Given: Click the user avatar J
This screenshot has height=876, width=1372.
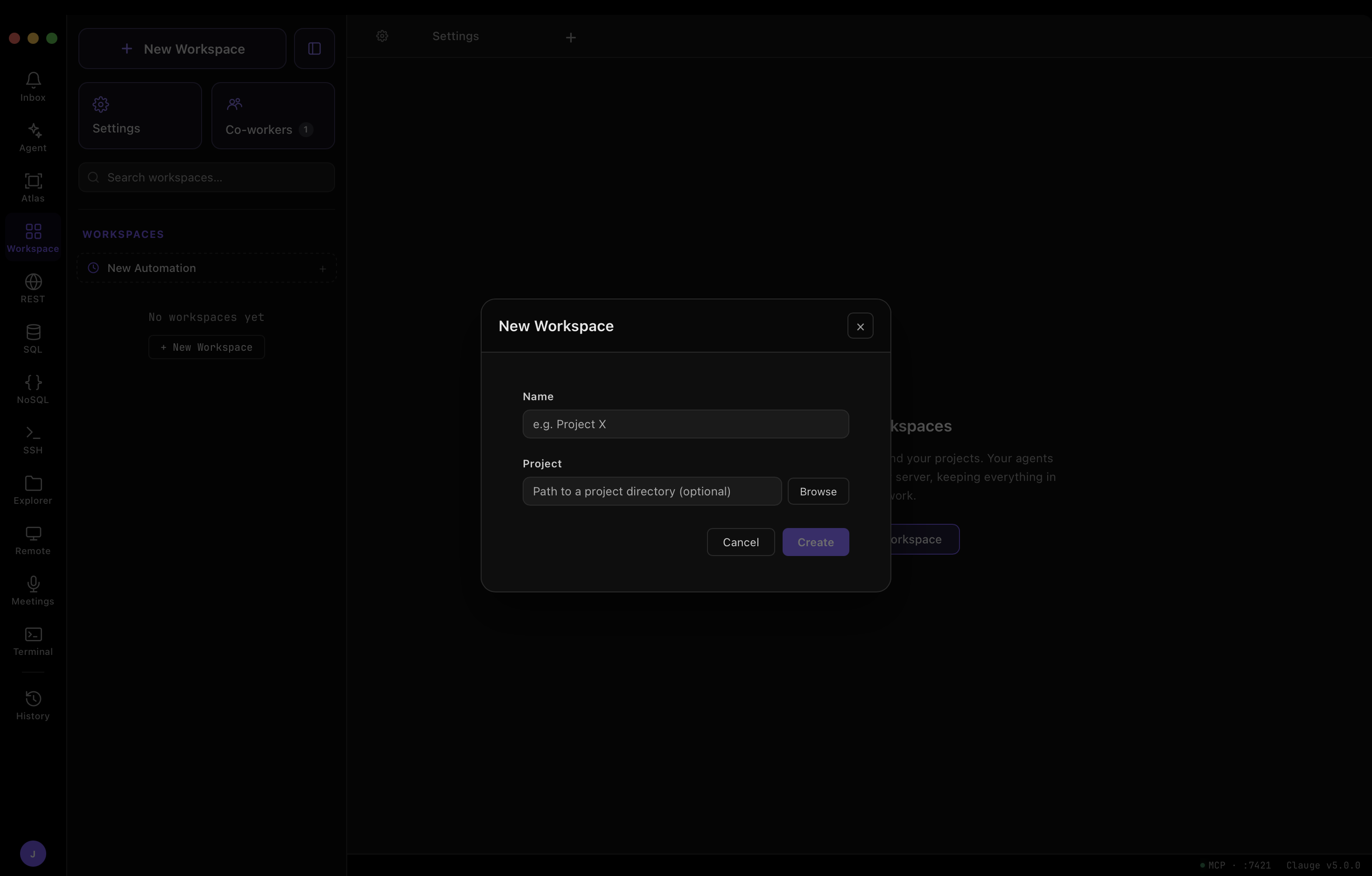Looking at the screenshot, I should [x=33, y=853].
